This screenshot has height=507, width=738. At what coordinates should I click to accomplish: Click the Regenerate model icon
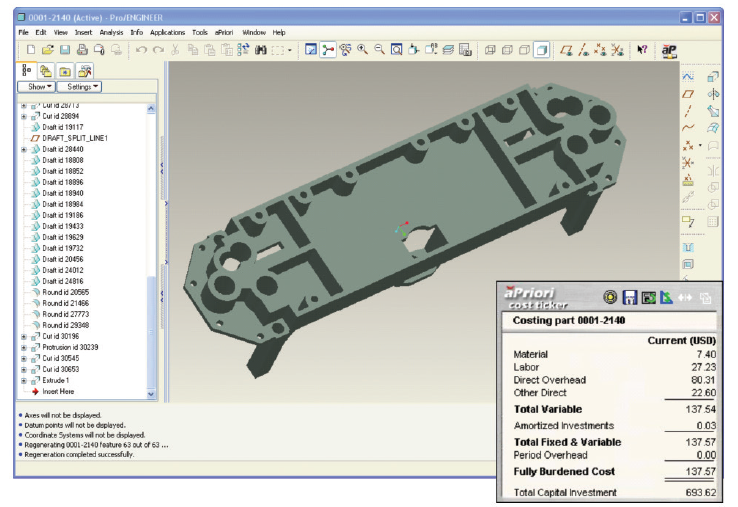243,49
